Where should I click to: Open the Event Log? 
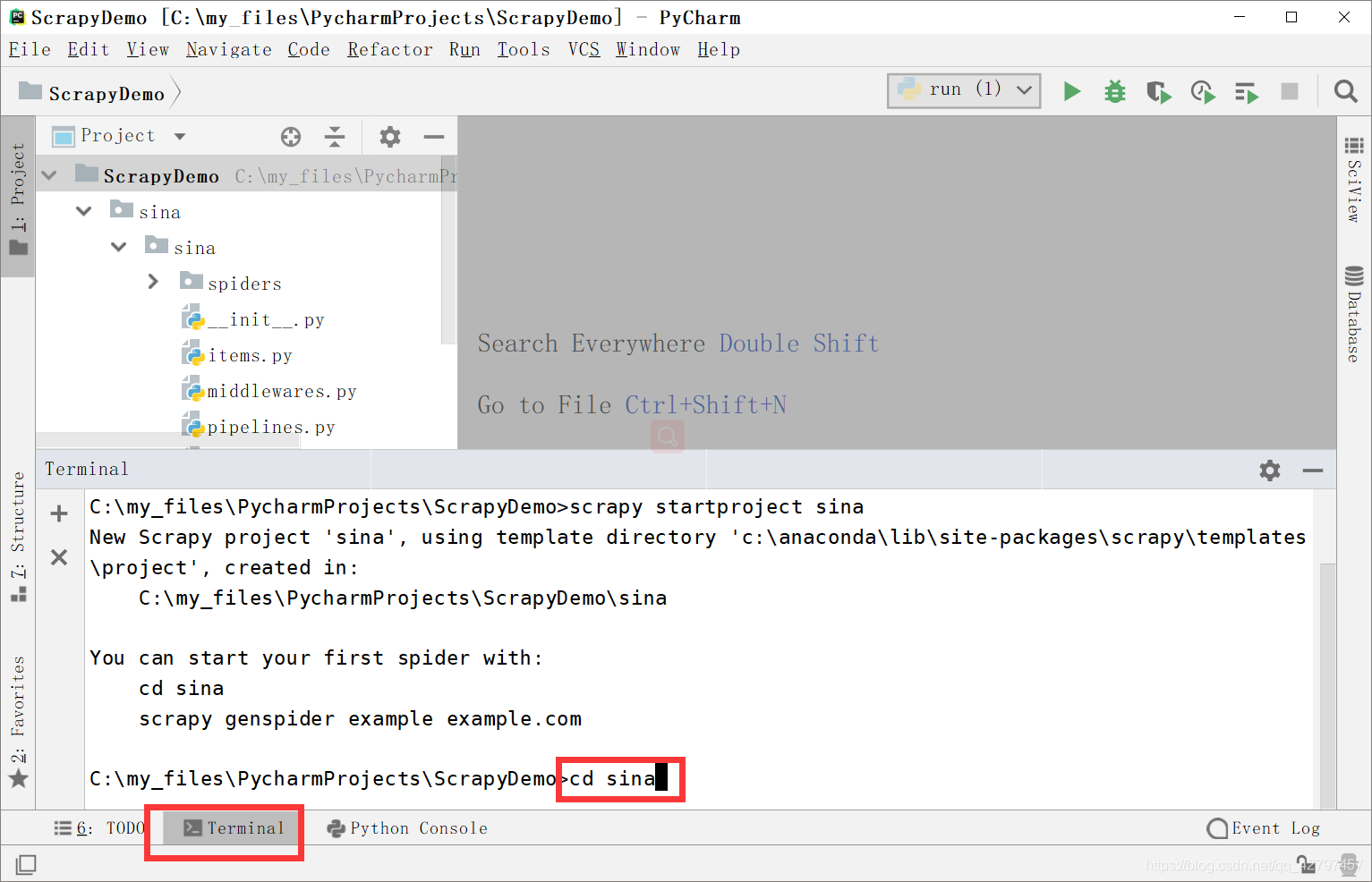pos(1264,828)
